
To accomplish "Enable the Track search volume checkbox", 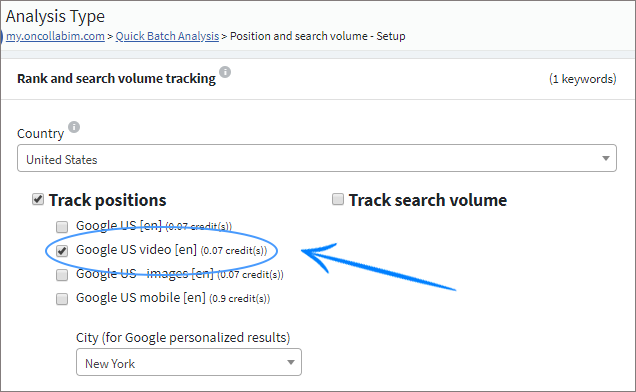I will point(338,199).
